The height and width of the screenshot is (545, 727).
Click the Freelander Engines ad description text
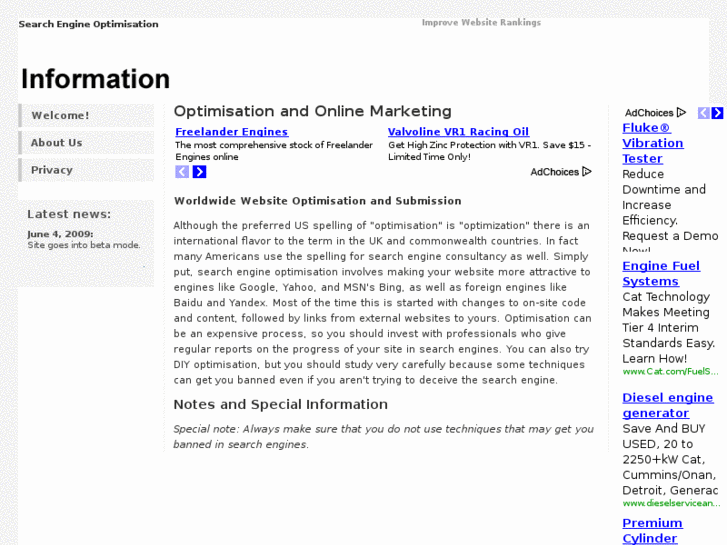click(274, 151)
